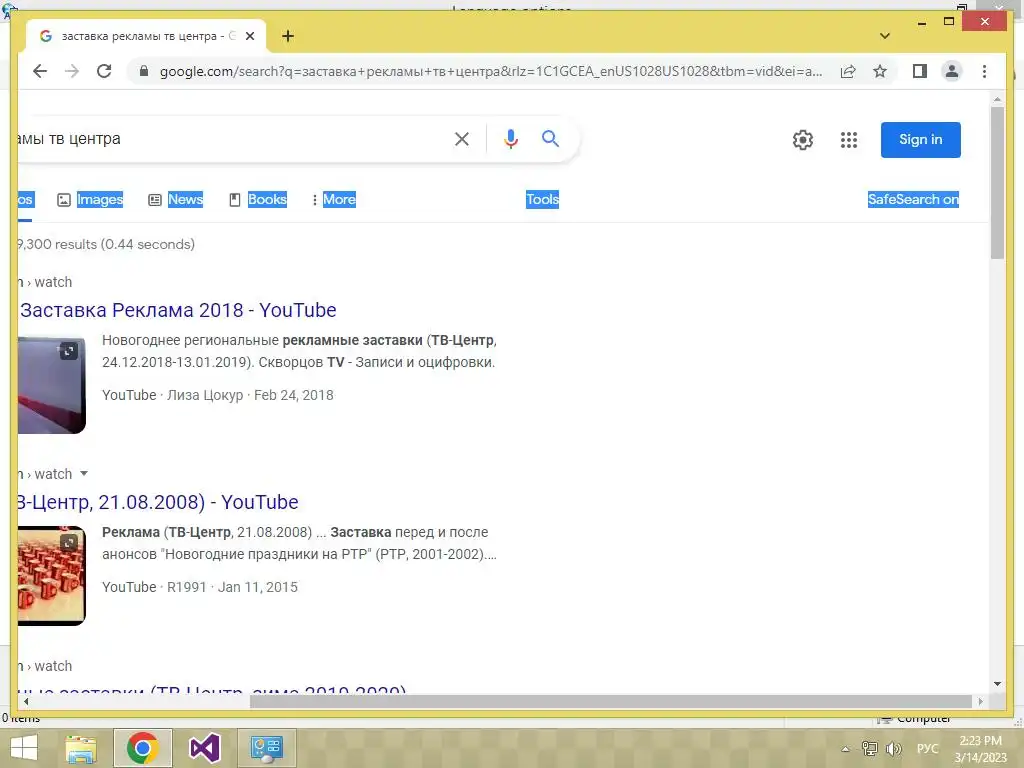Show hidden tray icons arrow
Image resolution: width=1024 pixels, height=768 pixels.
click(x=845, y=749)
